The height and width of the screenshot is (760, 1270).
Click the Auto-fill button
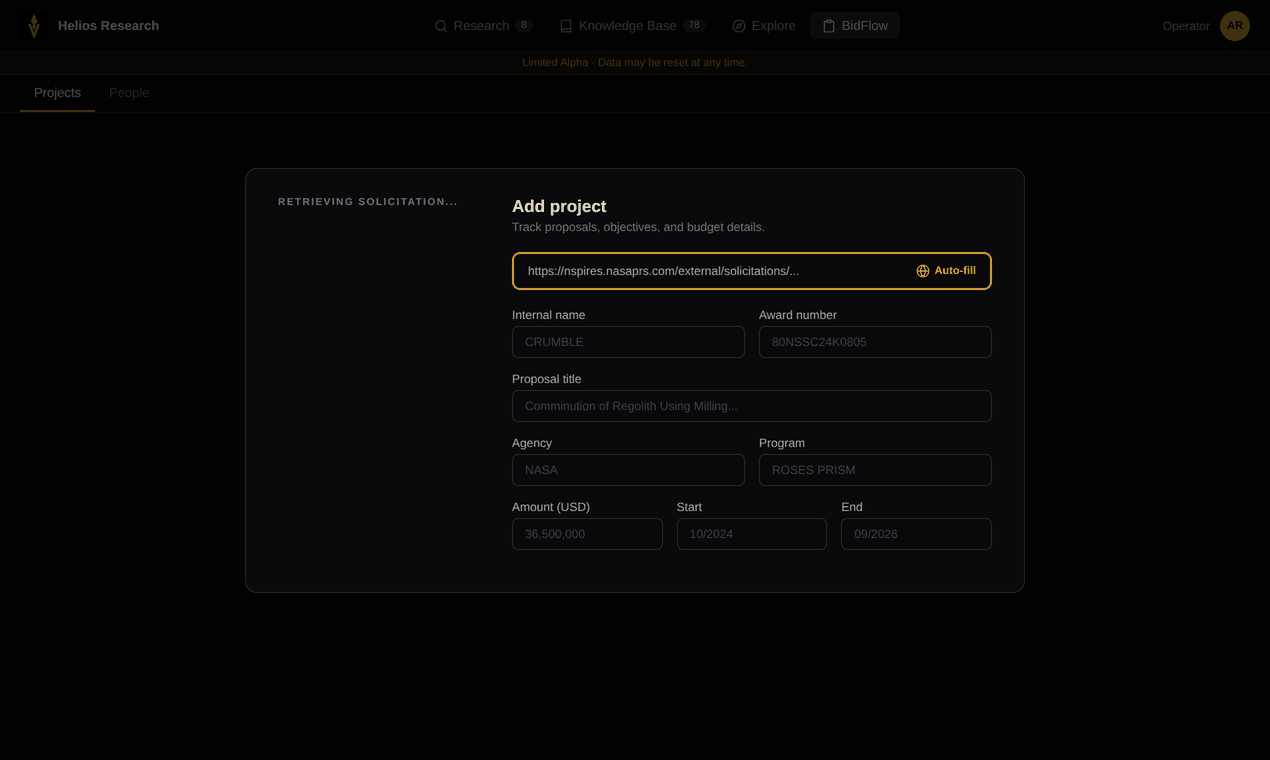coord(946,271)
